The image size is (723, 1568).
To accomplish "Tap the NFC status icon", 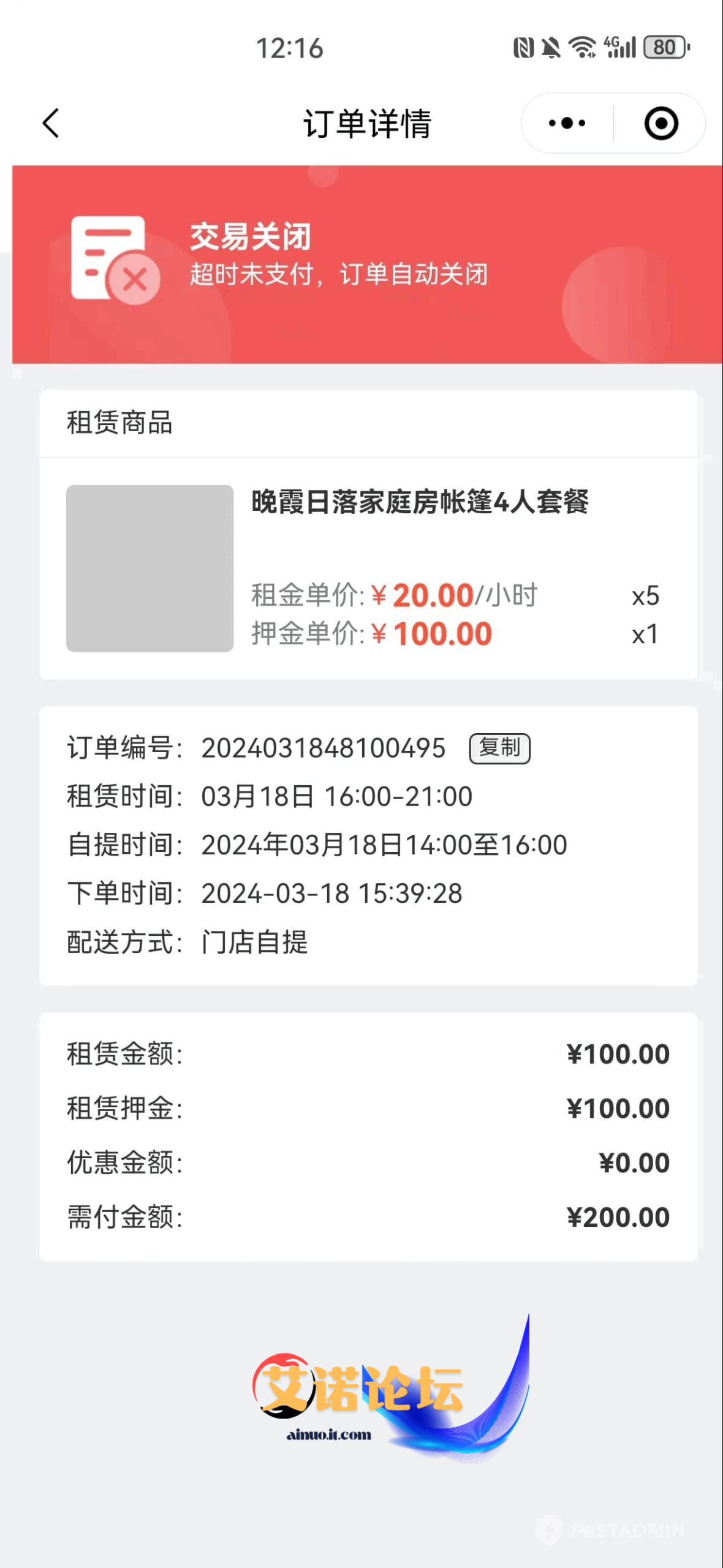I will click(523, 48).
